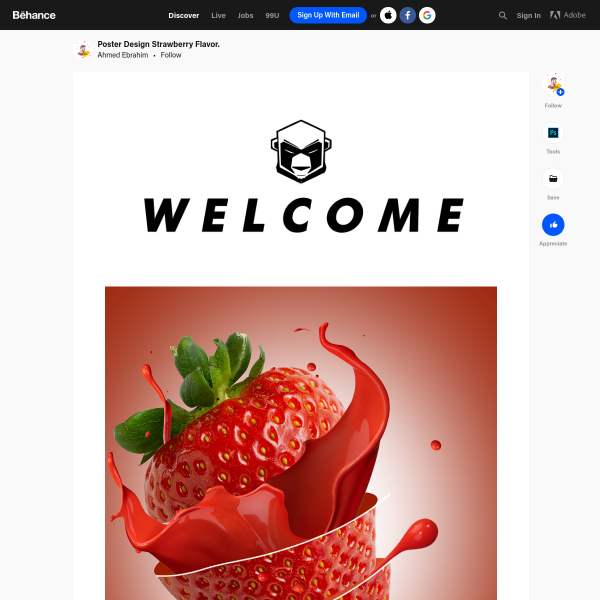Open the 99U link
This screenshot has width=600, height=600.
coord(272,15)
